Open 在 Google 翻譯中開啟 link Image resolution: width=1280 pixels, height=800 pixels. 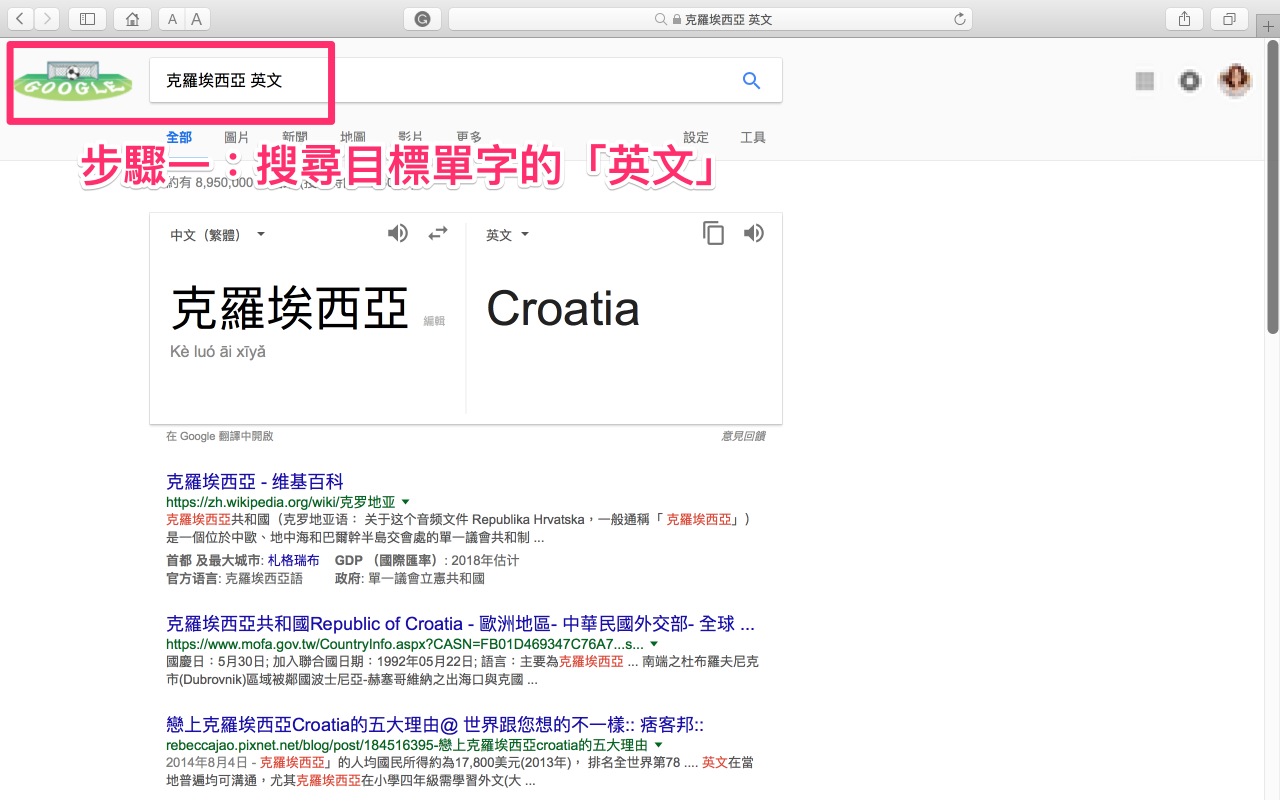click(x=219, y=436)
